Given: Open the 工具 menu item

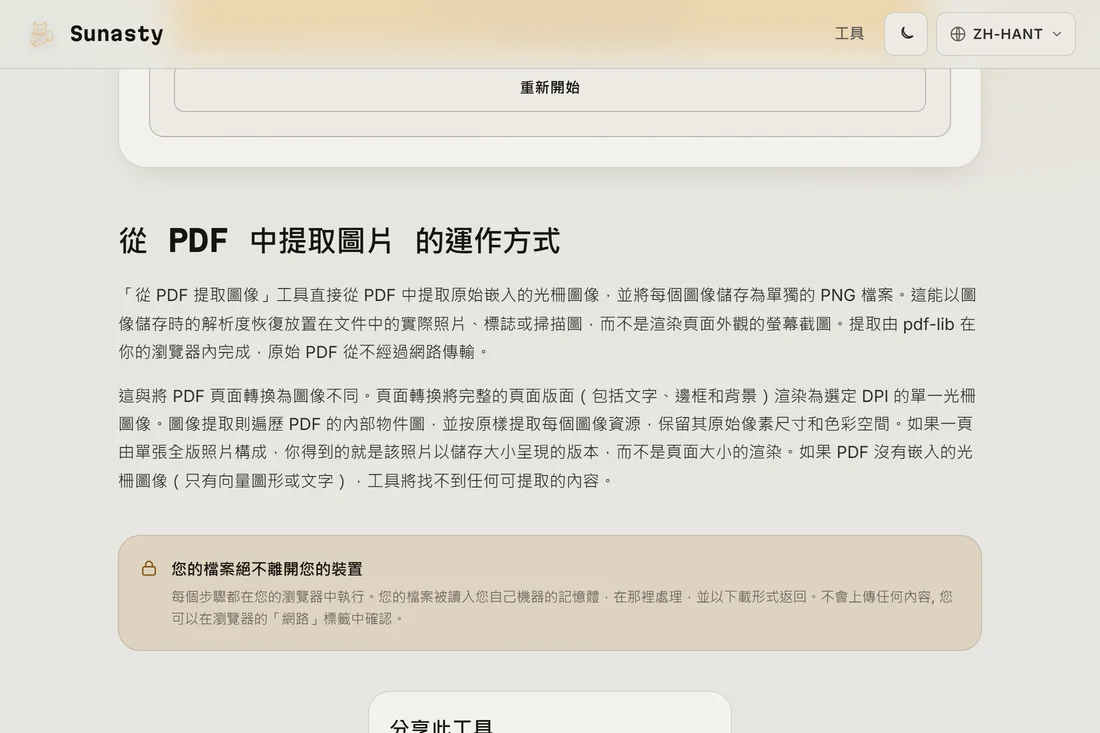Looking at the screenshot, I should click(x=849, y=34).
